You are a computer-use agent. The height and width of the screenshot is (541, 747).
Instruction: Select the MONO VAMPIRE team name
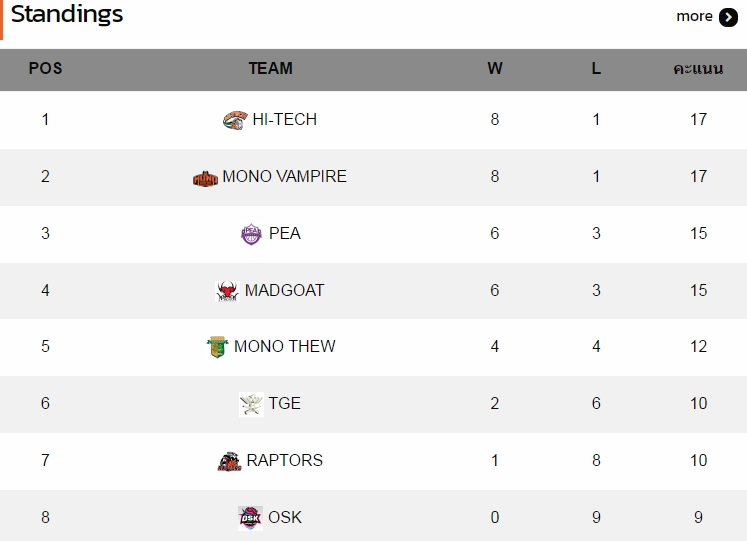[284, 176]
